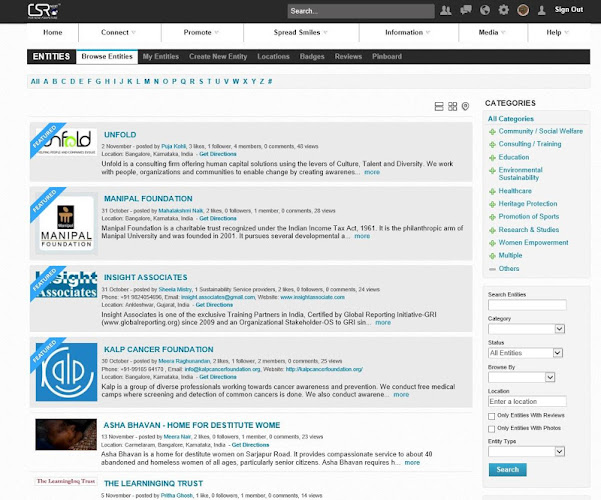
Task: Focus the Enter a location field
Action: (x=527, y=401)
